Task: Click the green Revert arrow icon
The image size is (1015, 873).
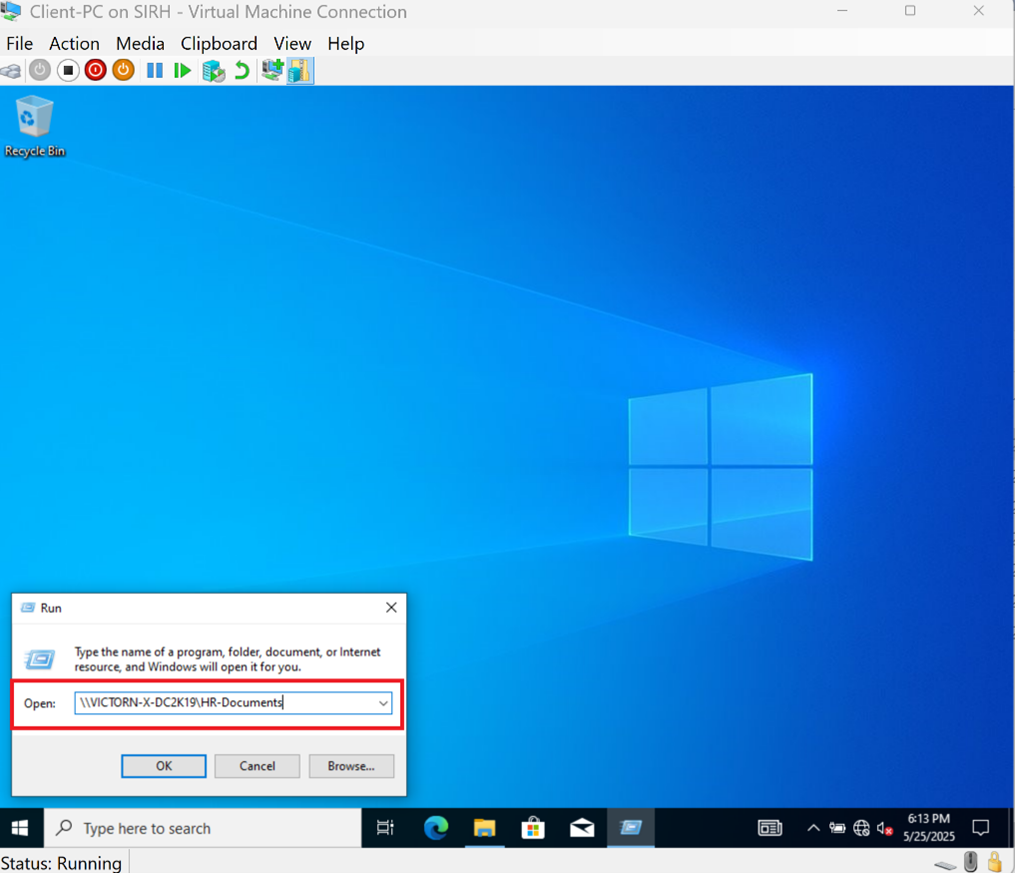Action: [x=241, y=70]
